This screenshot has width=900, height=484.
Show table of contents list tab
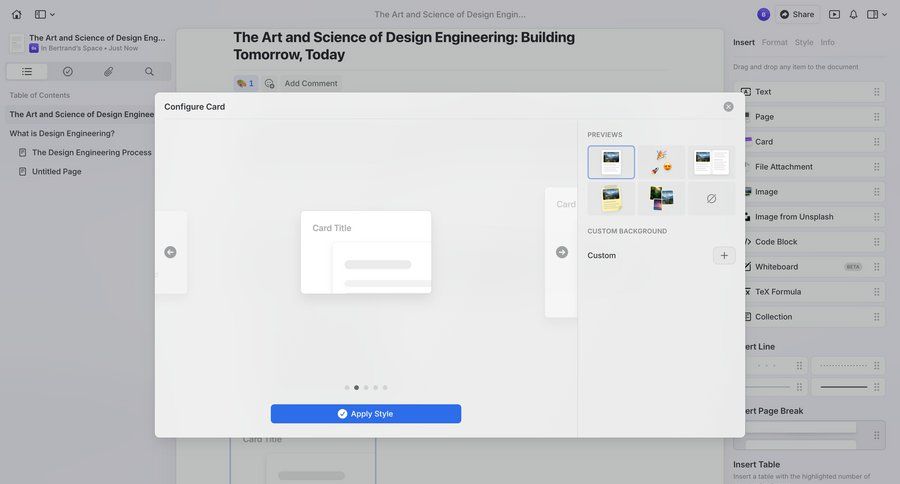tap(27, 71)
